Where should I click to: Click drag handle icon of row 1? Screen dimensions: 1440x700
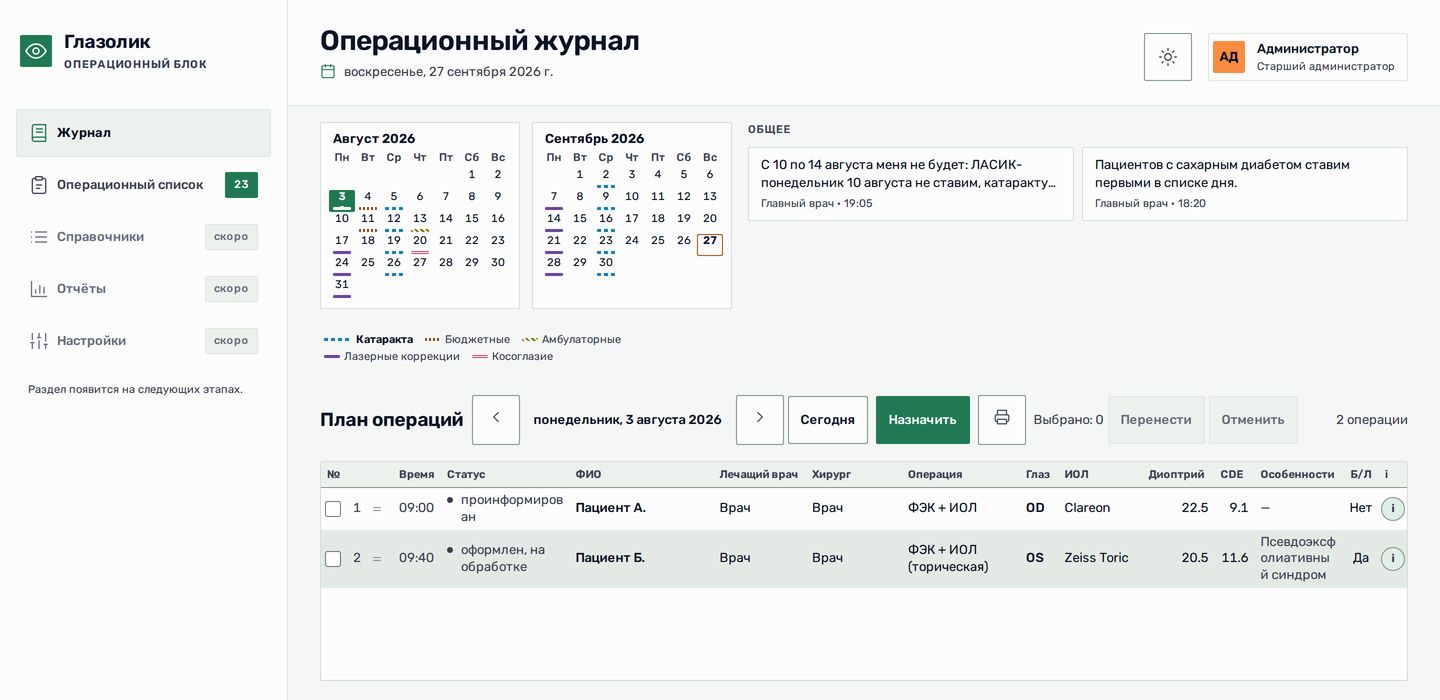click(x=377, y=508)
